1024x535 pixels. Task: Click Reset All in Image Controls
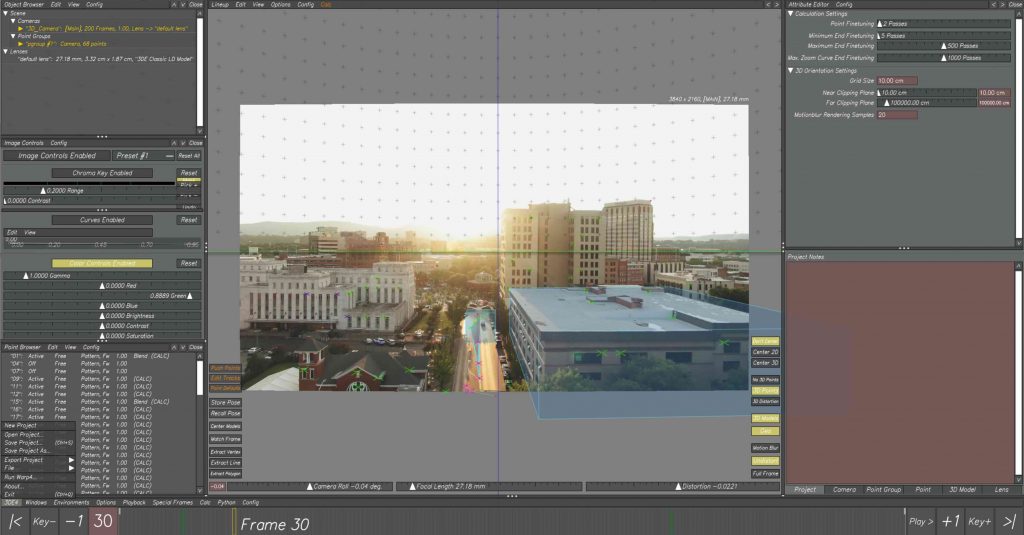point(189,156)
